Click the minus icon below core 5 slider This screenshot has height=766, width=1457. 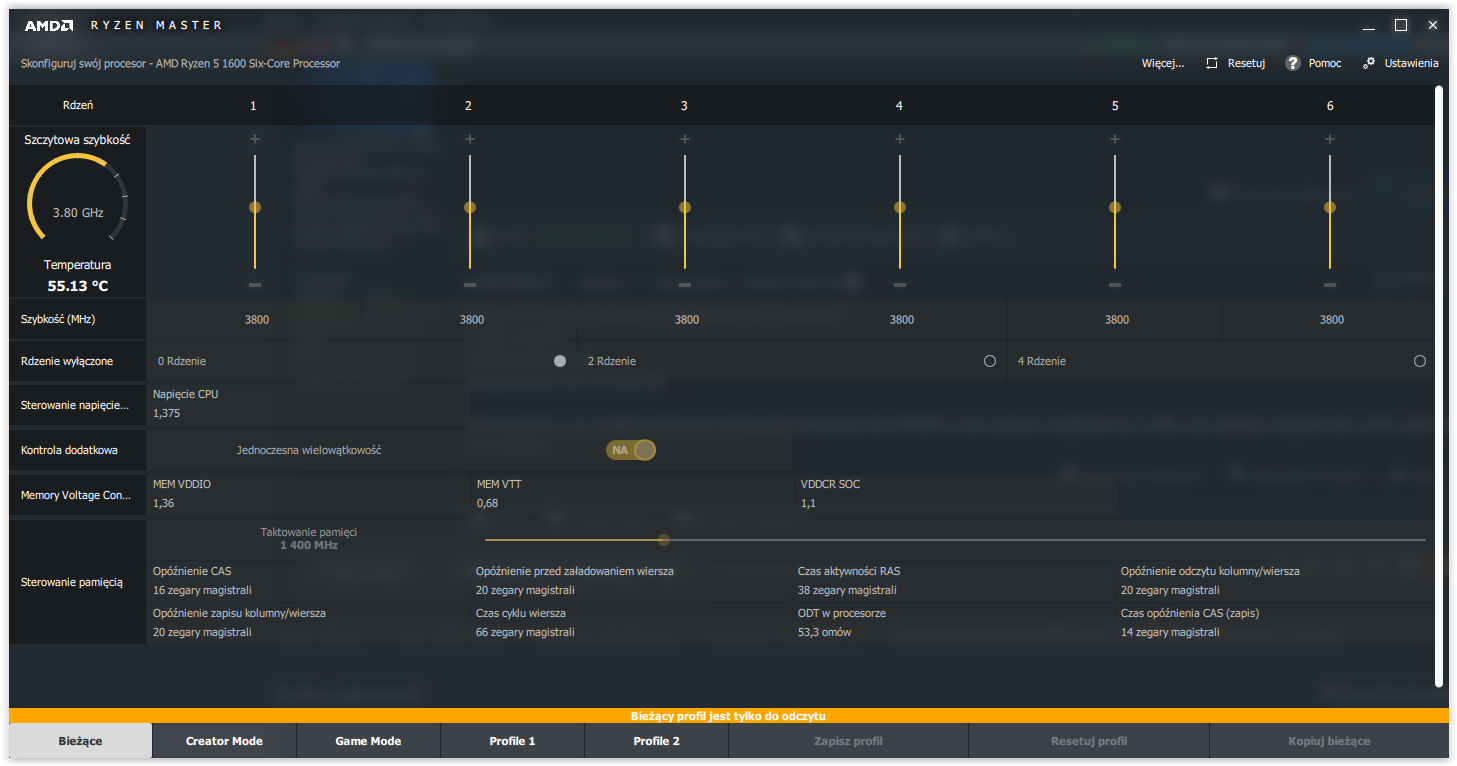(x=1115, y=285)
